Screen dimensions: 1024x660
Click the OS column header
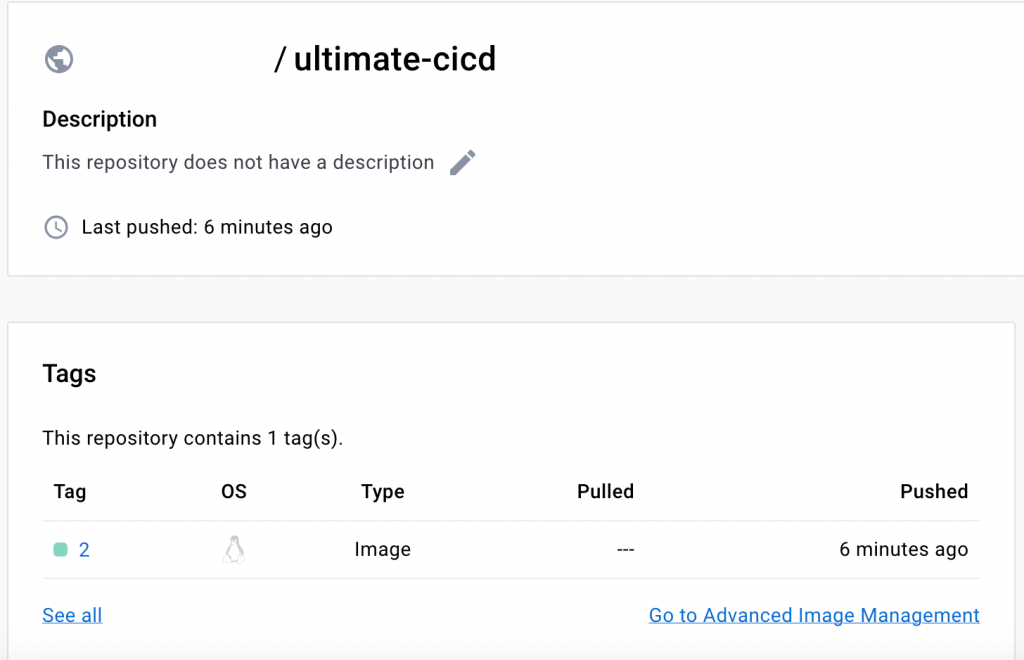(234, 491)
